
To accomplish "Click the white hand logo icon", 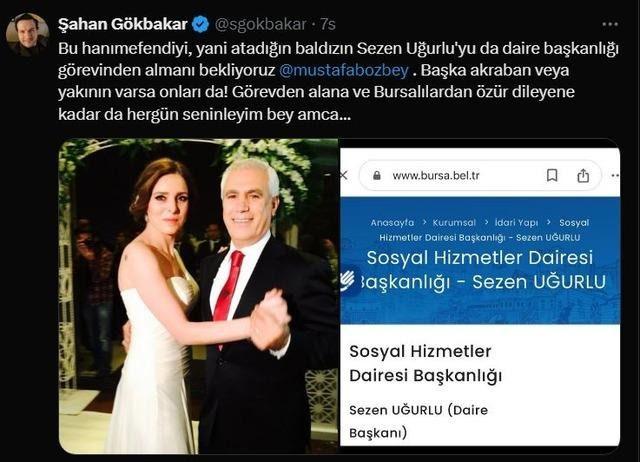I will [348, 280].
